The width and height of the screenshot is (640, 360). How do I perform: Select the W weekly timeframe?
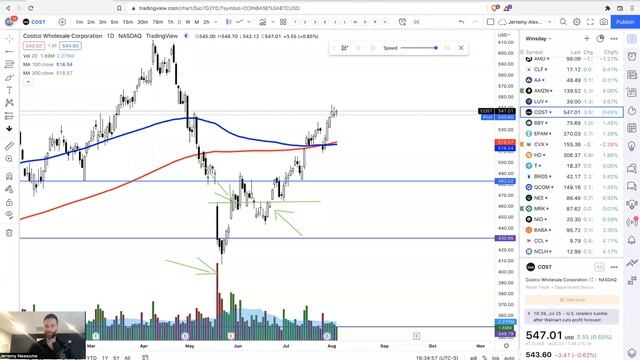(188, 22)
